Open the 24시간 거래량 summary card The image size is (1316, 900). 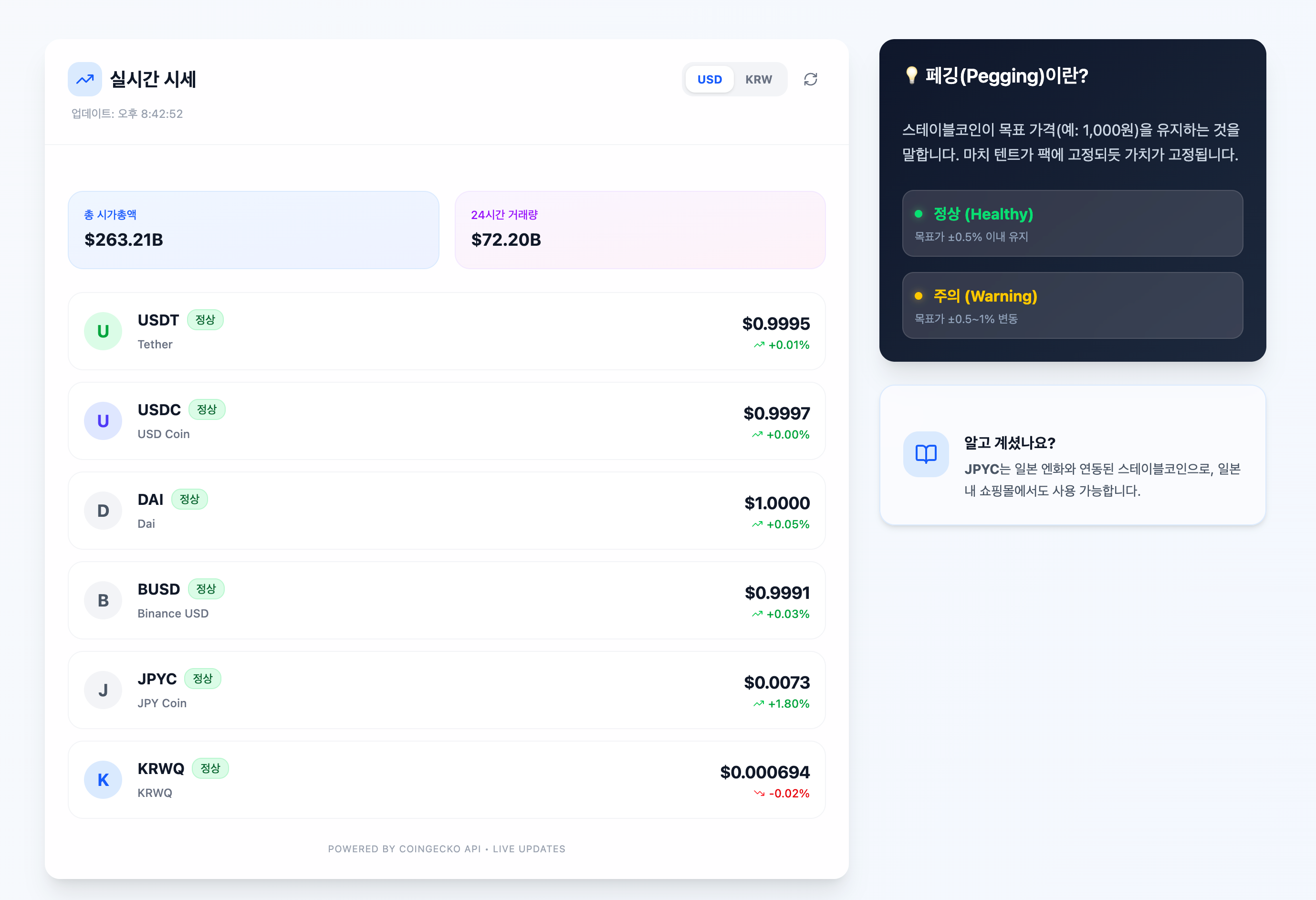[640, 230]
